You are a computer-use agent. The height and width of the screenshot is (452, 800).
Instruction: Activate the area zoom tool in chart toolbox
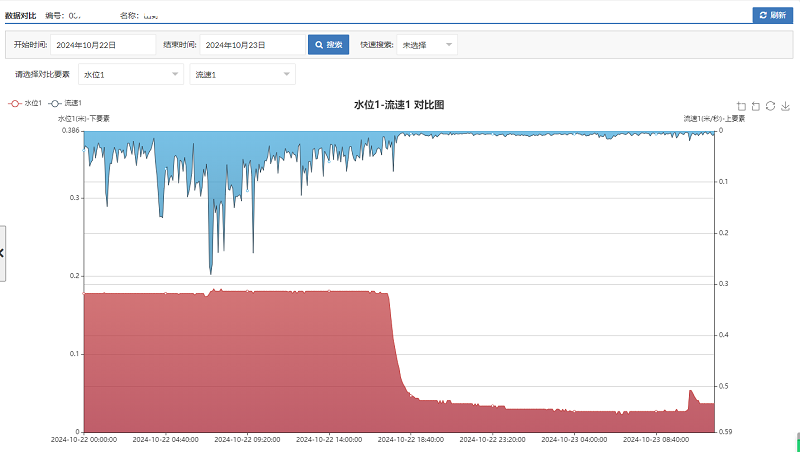[x=741, y=105]
